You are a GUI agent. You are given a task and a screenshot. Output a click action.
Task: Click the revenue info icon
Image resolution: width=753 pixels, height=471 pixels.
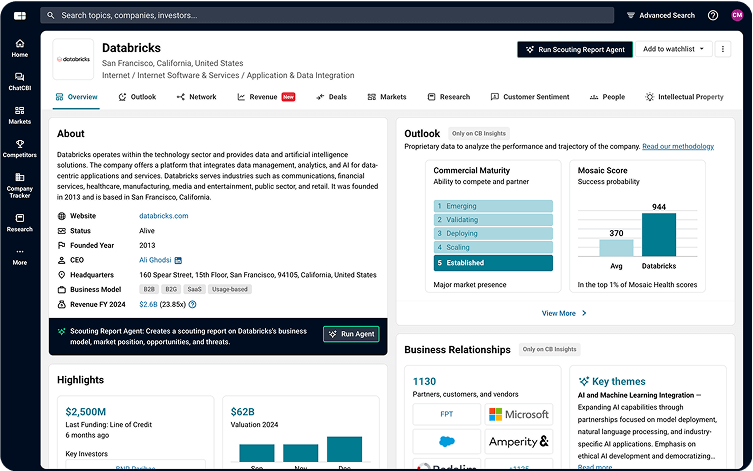pyautogui.click(x=192, y=304)
